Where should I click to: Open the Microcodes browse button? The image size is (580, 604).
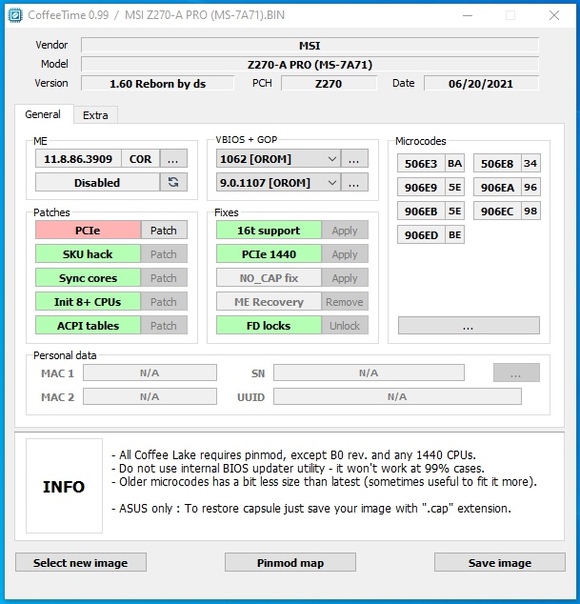click(469, 326)
